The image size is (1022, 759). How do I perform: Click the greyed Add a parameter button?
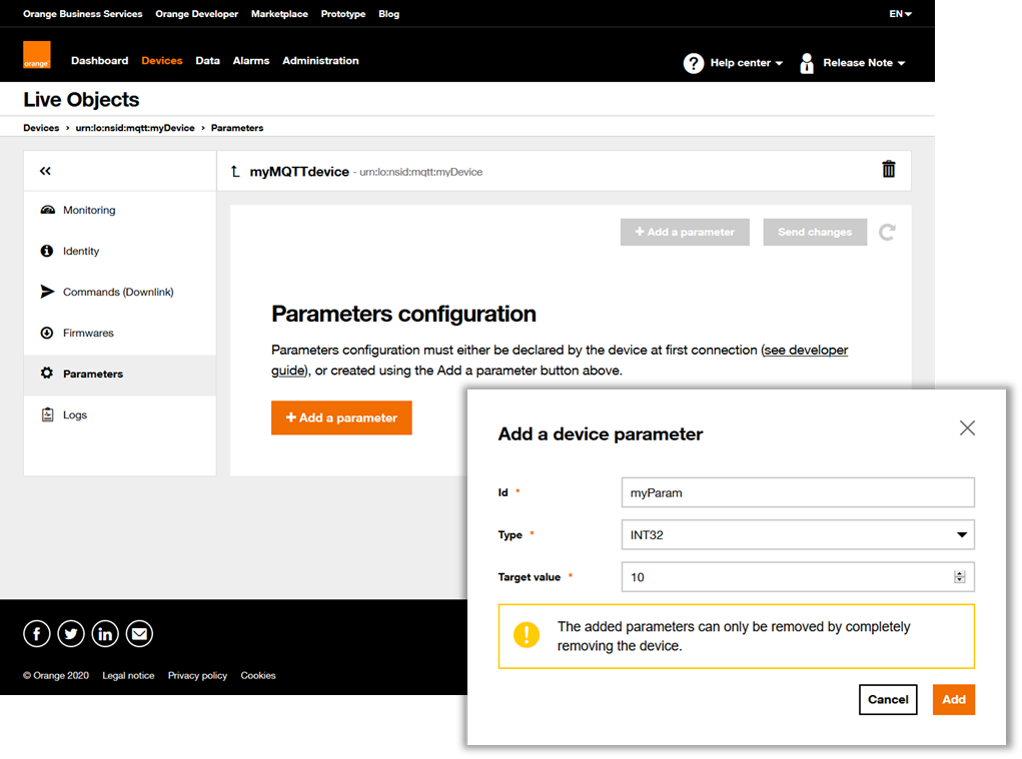tap(685, 232)
